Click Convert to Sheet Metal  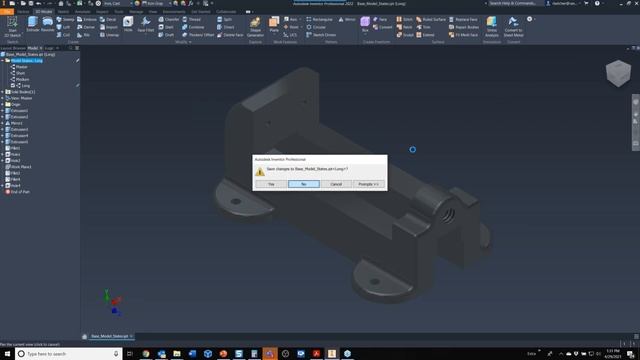(513, 27)
